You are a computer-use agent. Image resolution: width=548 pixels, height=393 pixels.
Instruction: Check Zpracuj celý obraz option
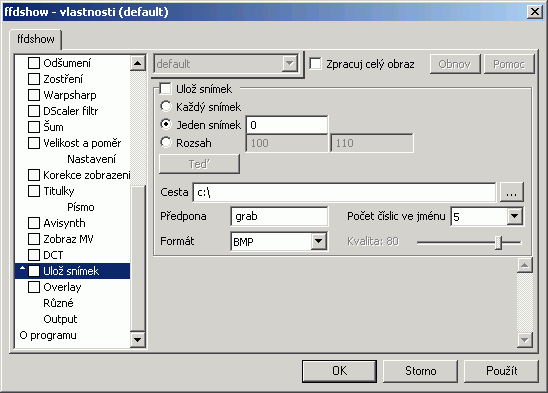coord(315,64)
